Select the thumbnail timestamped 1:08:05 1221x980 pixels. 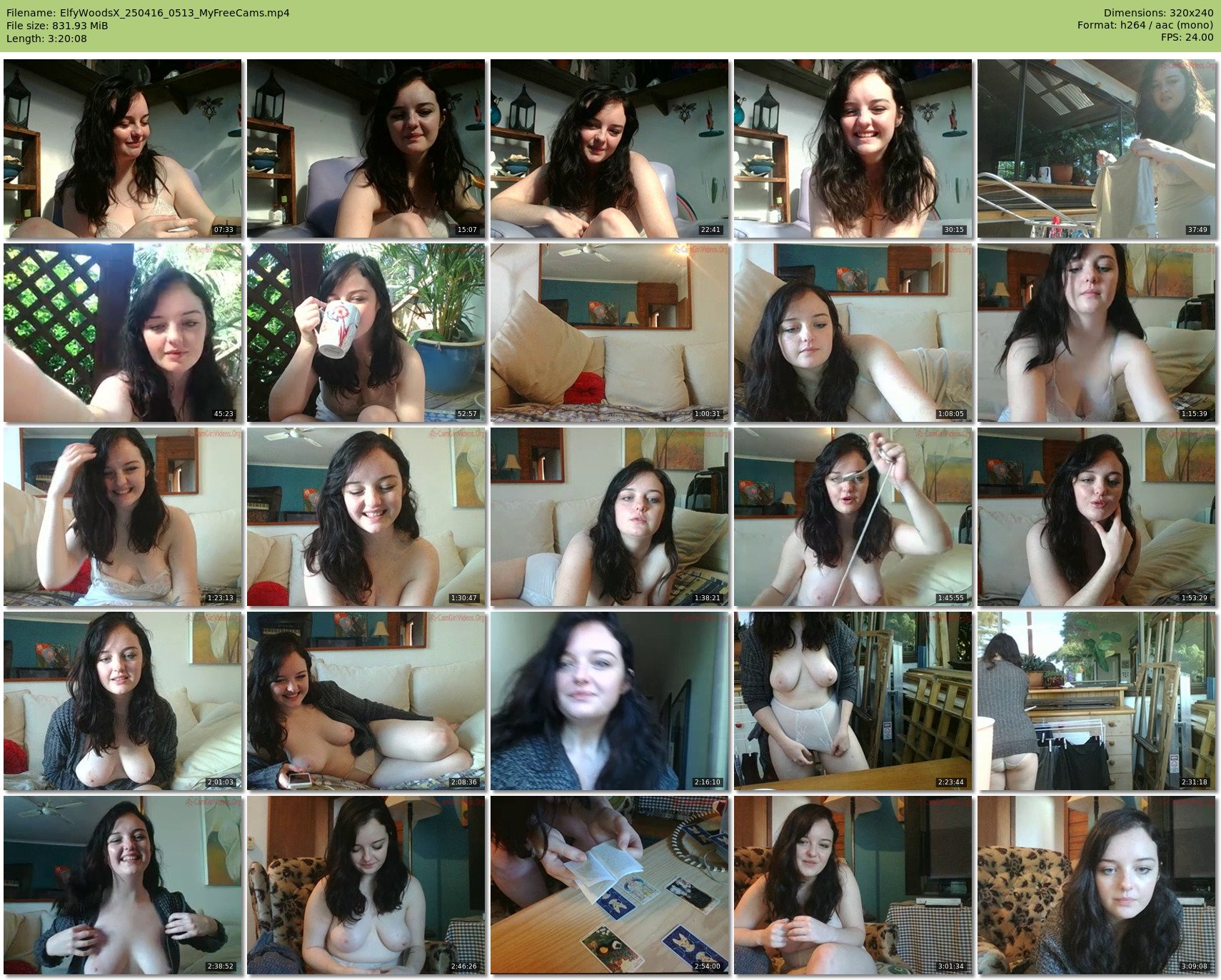tap(853, 333)
